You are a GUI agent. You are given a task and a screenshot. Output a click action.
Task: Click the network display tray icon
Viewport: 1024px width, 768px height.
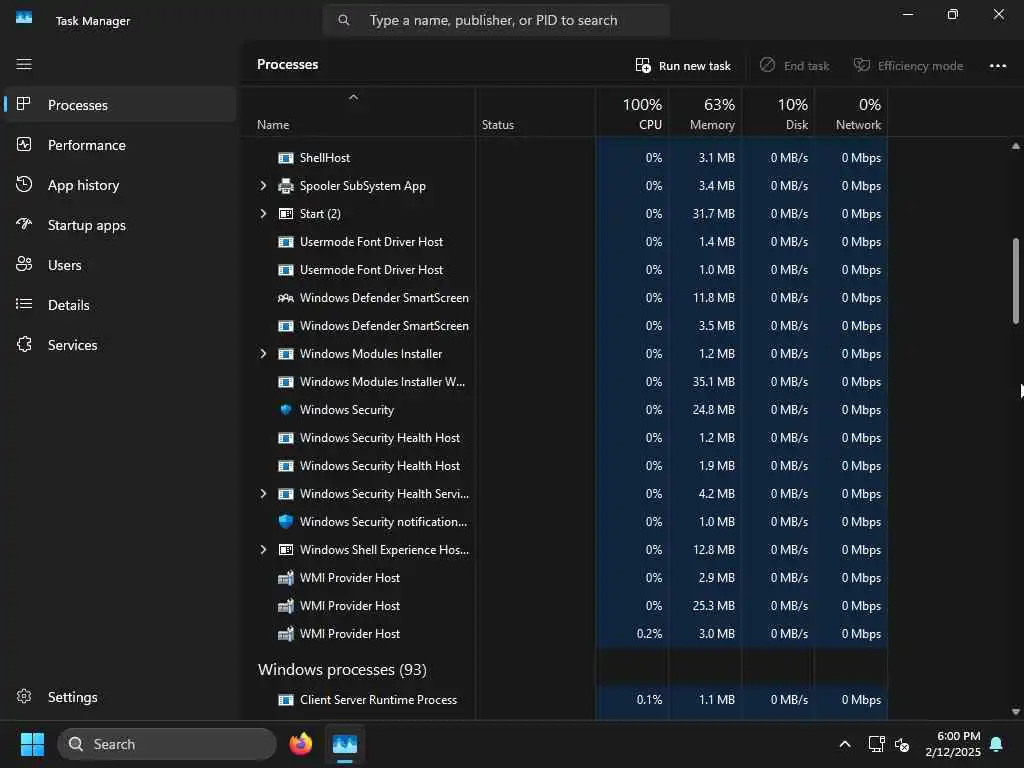point(876,744)
